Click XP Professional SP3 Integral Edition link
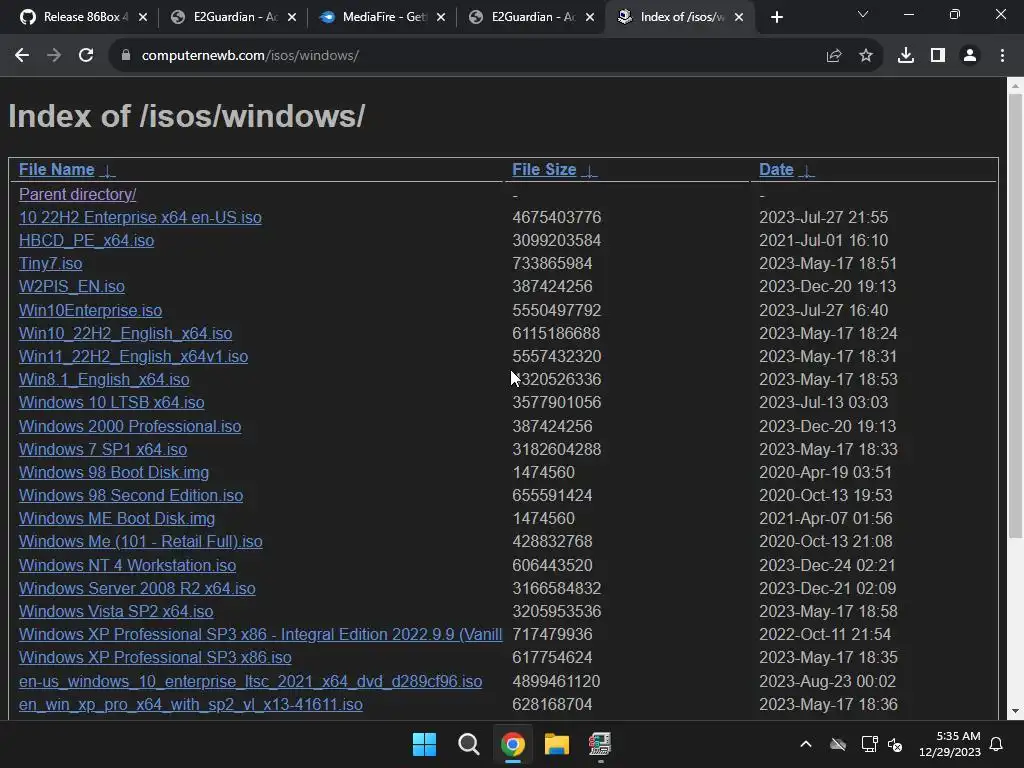The width and height of the screenshot is (1024, 768). pos(261,635)
